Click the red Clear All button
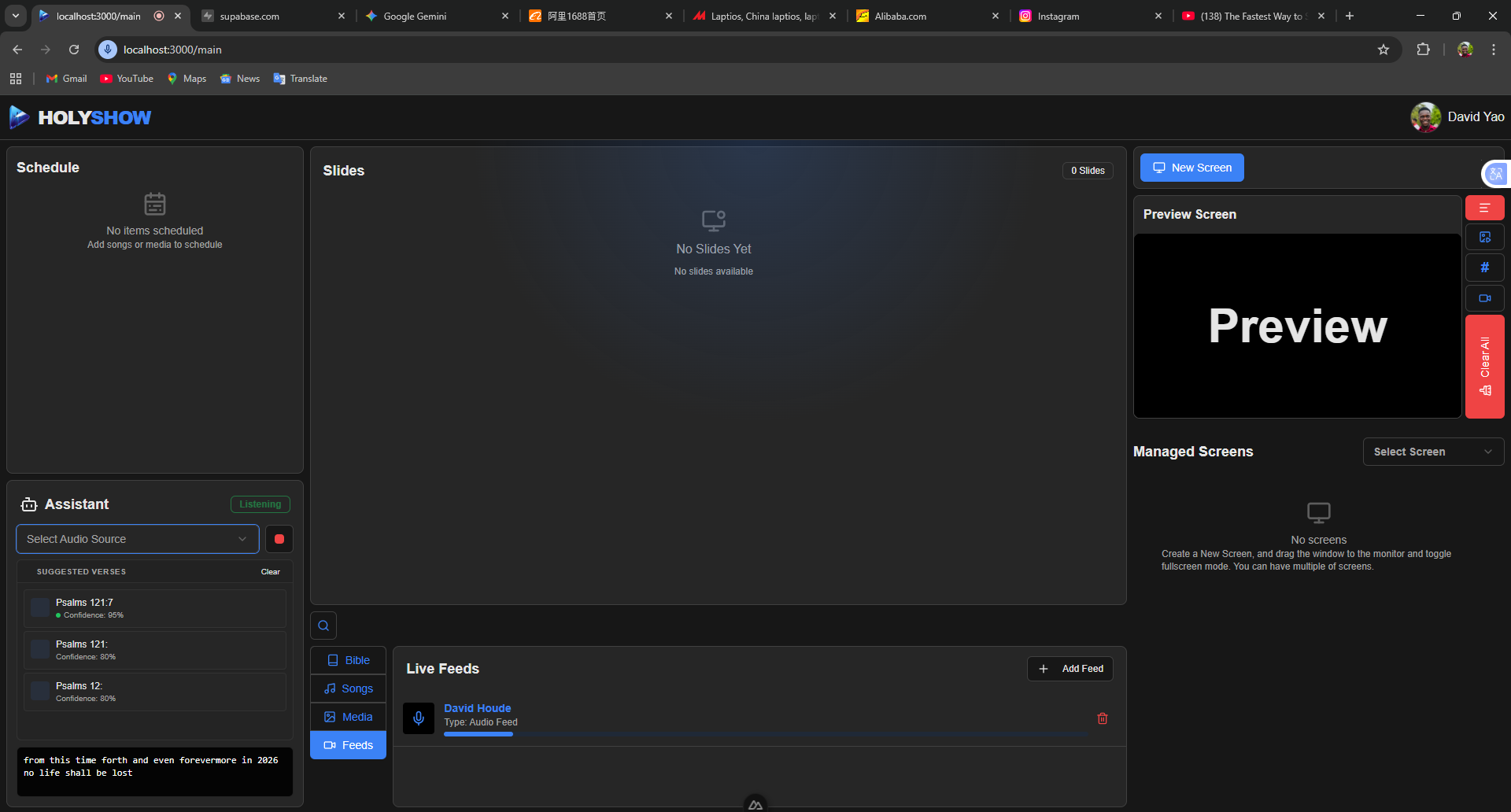Viewport: 1511px width, 812px height. [x=1484, y=367]
